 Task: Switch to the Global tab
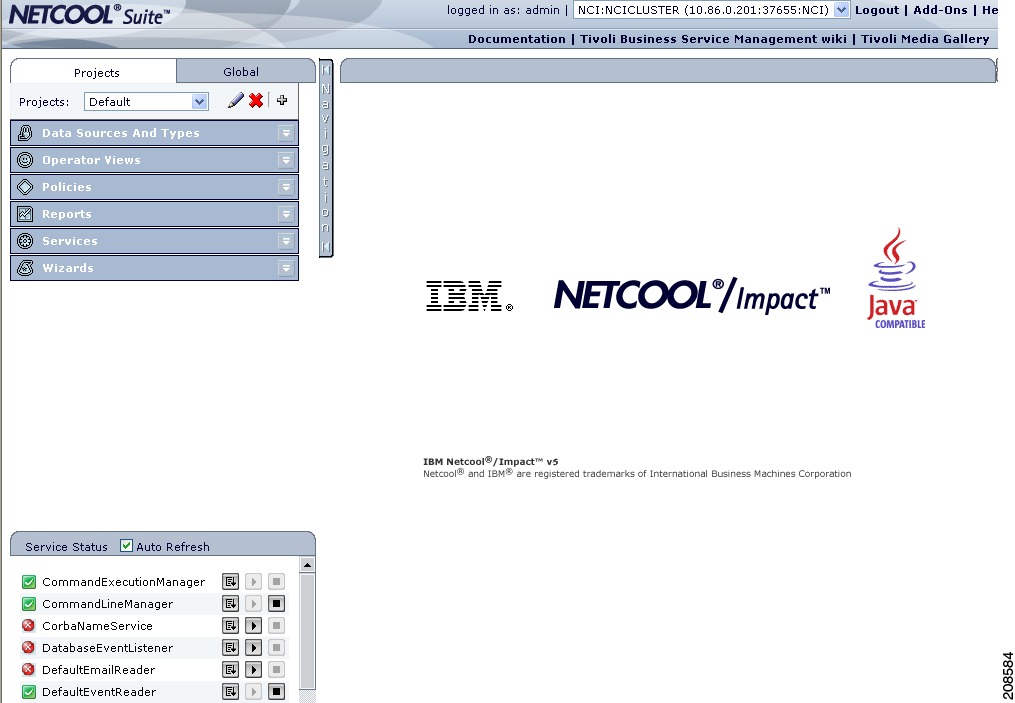pyautogui.click(x=246, y=71)
